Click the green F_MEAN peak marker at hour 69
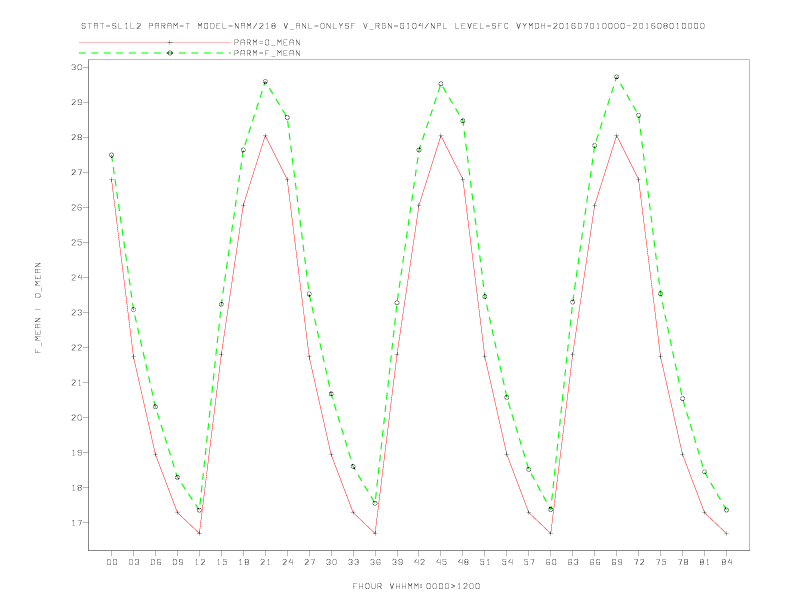The image size is (792, 612). point(617,77)
